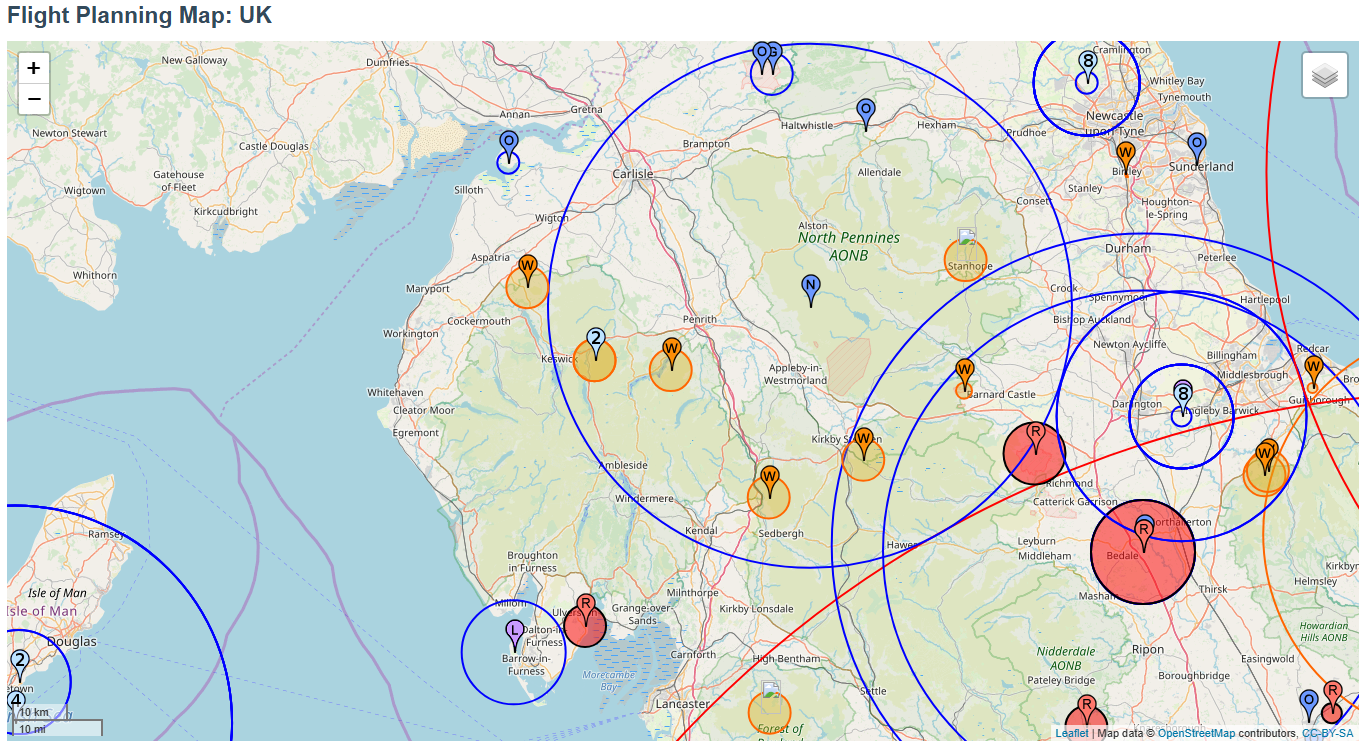This screenshot has height=742, width=1367.
Task: Click the L marker at Barrow-in-Furness
Action: pyautogui.click(x=514, y=635)
